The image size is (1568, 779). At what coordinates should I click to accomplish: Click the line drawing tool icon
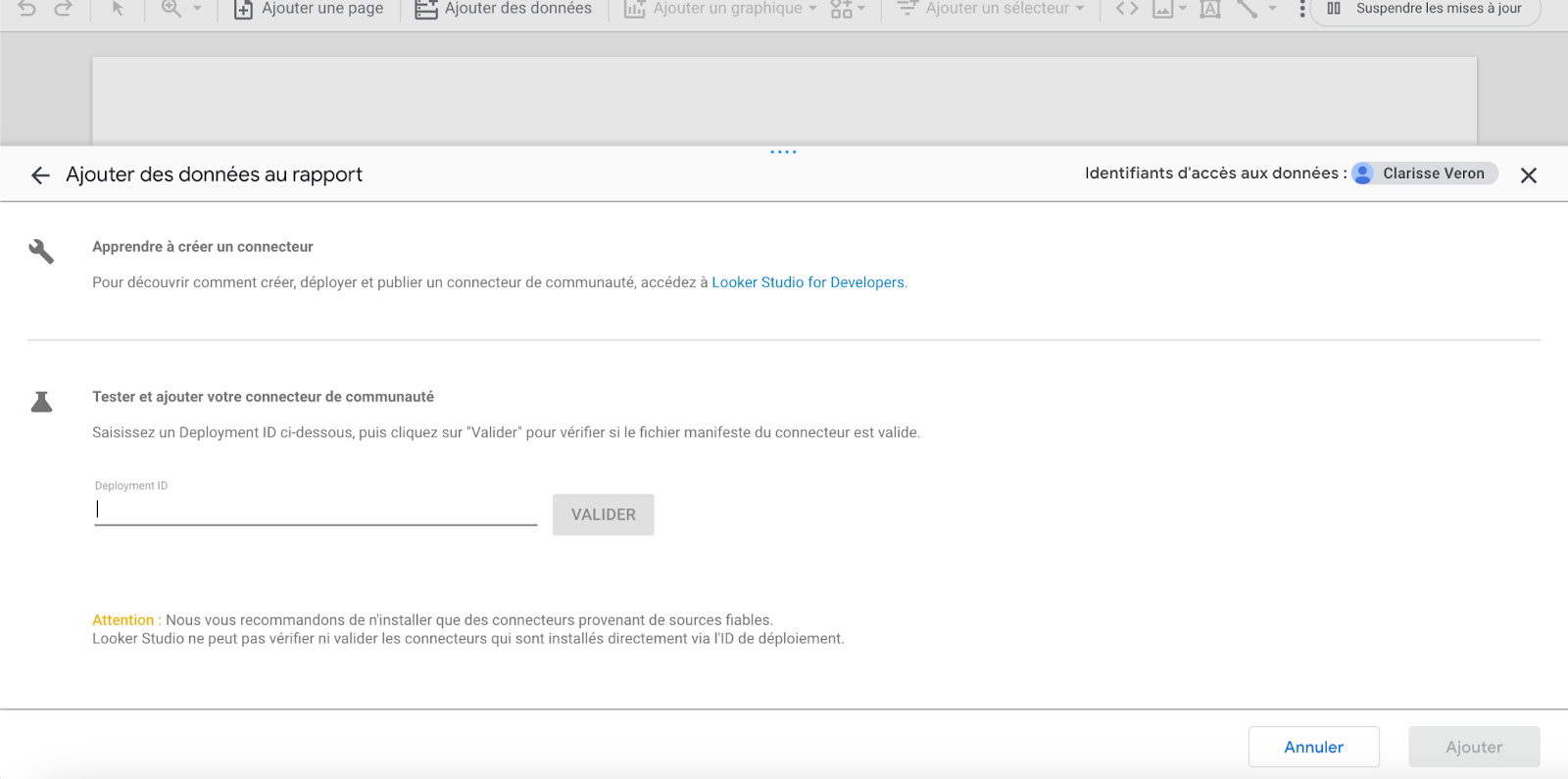[x=1247, y=9]
